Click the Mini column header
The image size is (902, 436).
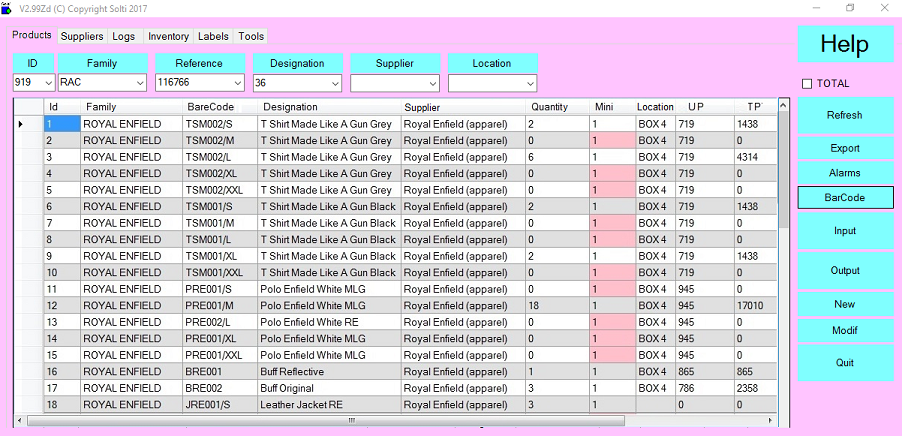pos(611,107)
